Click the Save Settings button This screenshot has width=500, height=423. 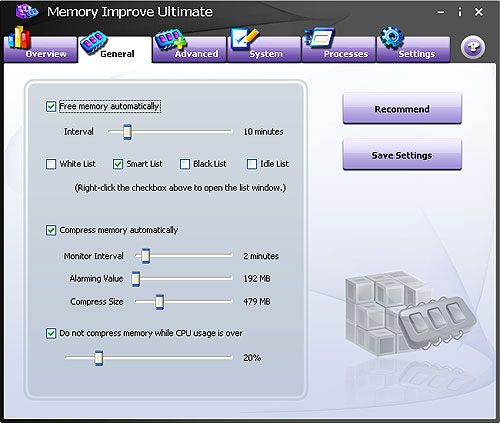pos(402,155)
